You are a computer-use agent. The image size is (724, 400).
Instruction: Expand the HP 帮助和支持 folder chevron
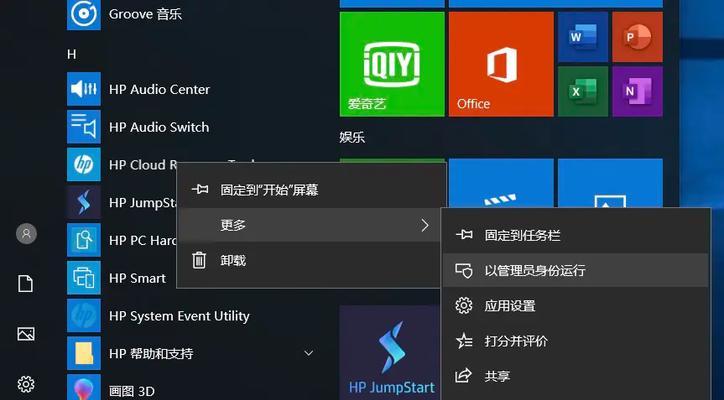(308, 353)
